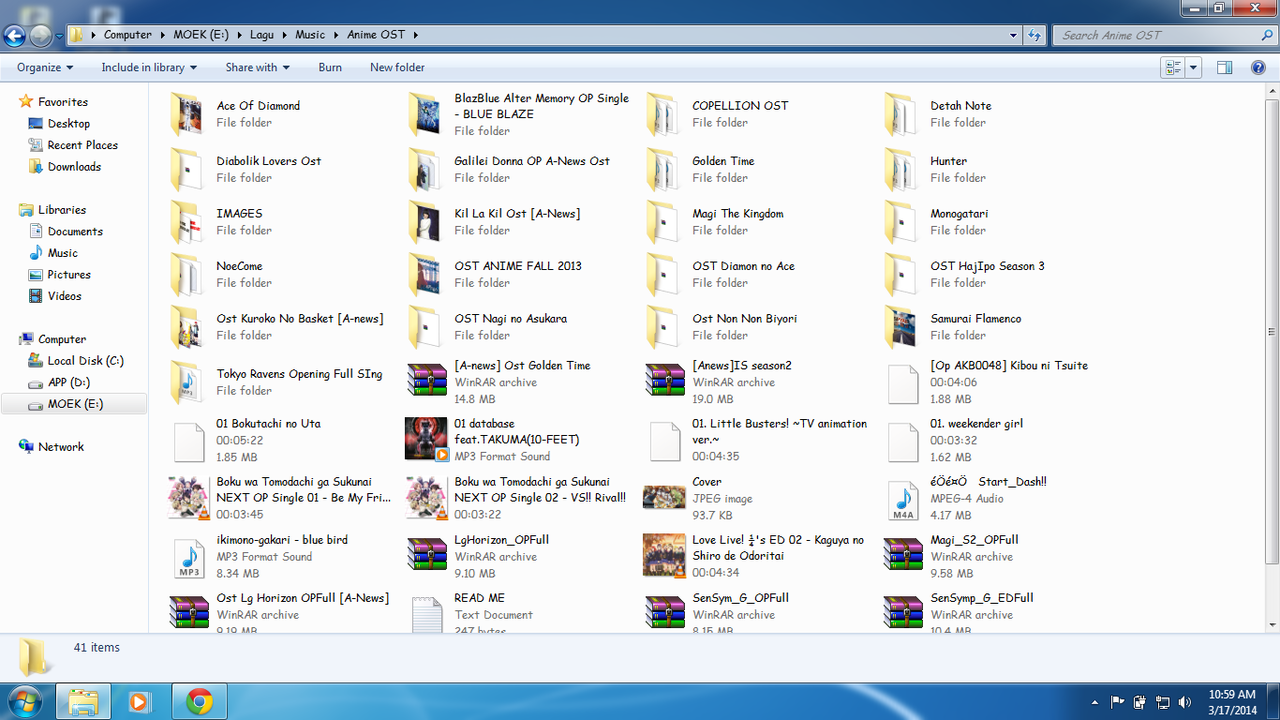
Task: Select the COPELLION OST folder icon
Action: (x=664, y=114)
